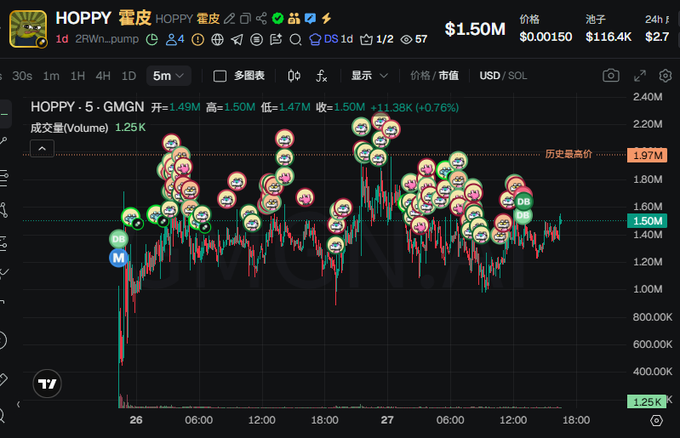Click the TradingView logo button
Viewport: 680px width, 438px height.
coord(47,384)
